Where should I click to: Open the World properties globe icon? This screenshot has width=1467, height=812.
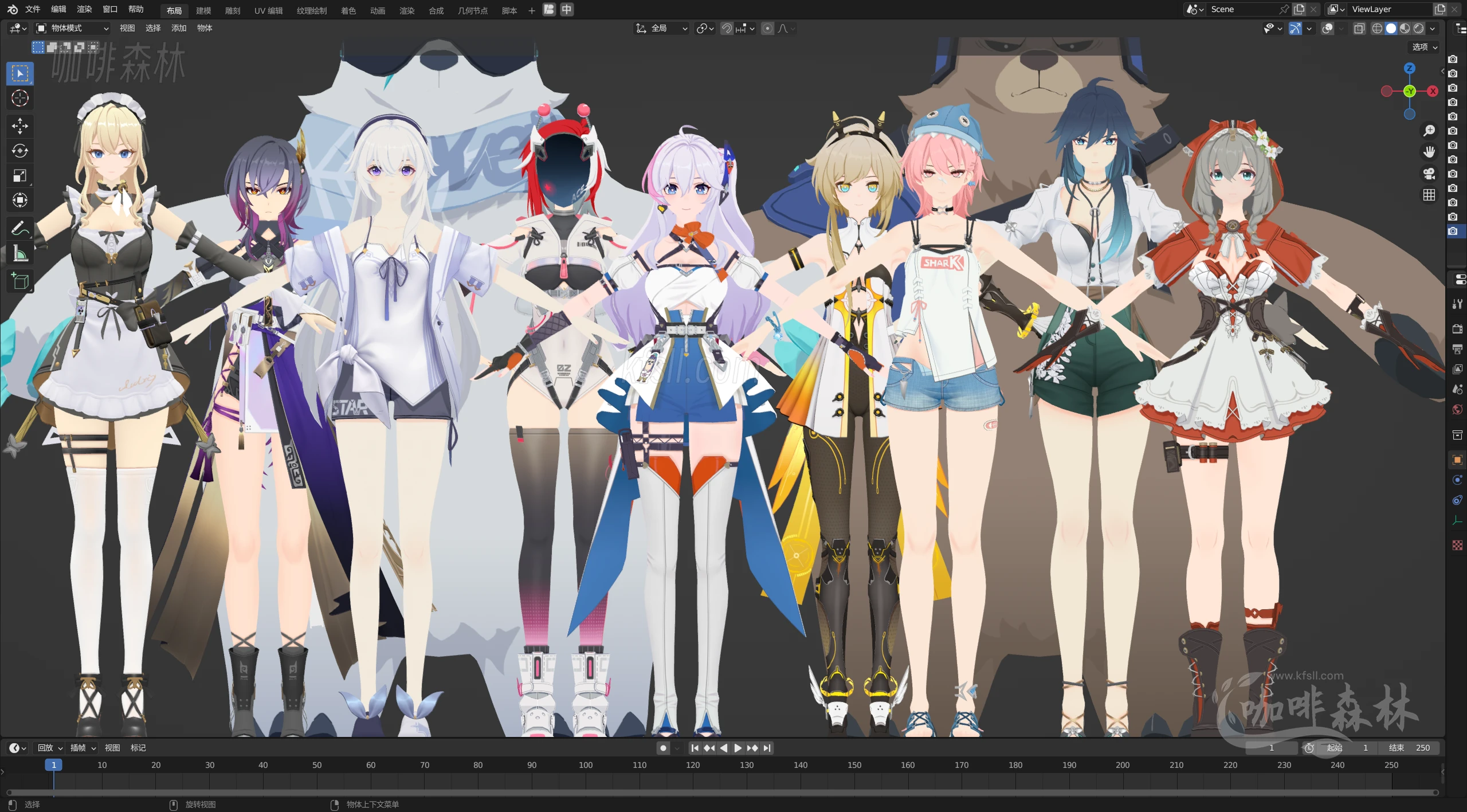tap(1457, 409)
